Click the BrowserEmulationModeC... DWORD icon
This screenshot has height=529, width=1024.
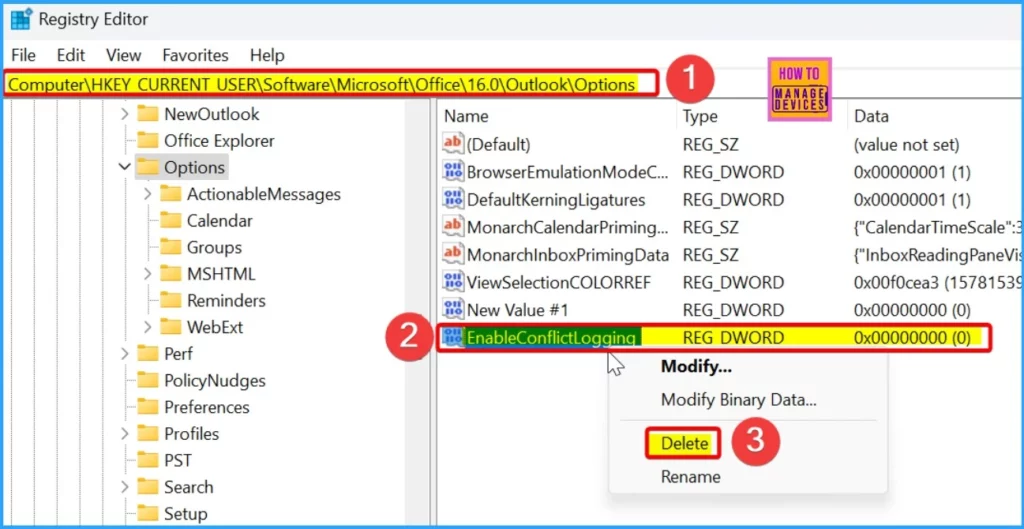tap(453, 172)
